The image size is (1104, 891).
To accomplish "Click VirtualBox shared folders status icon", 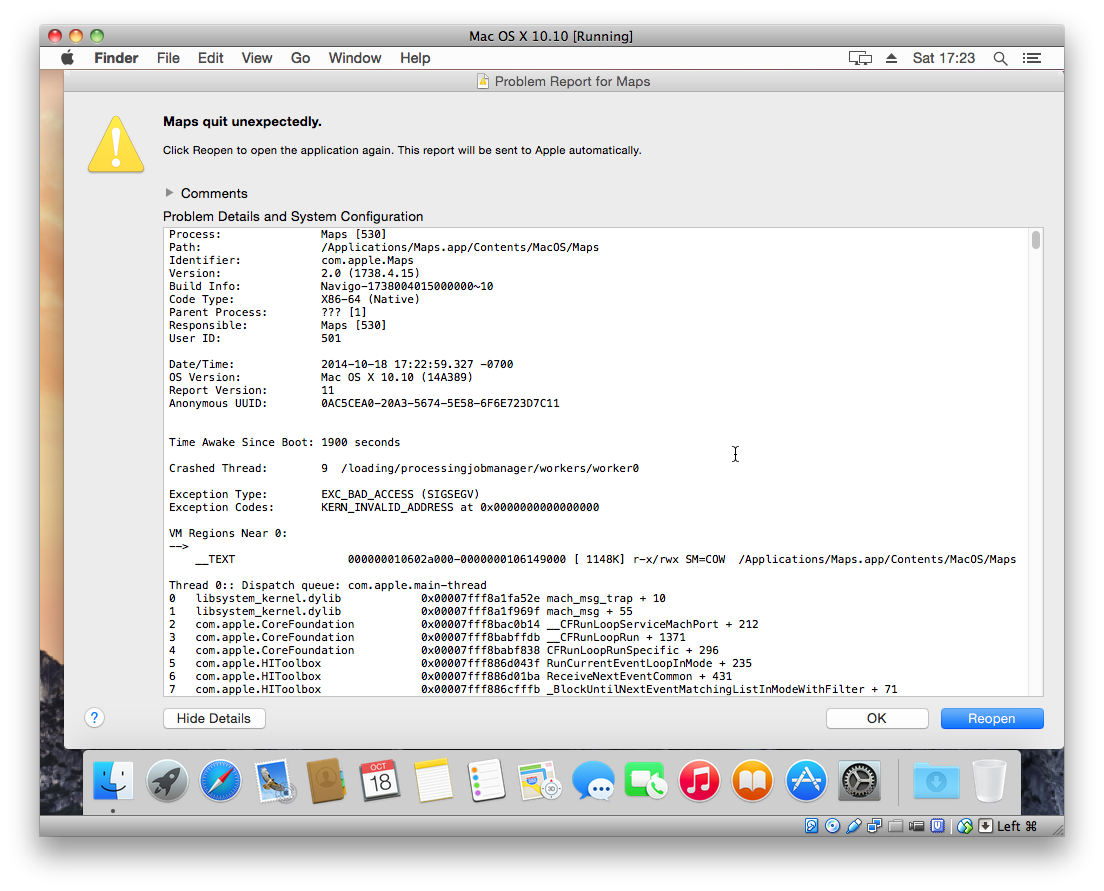I will [x=896, y=826].
